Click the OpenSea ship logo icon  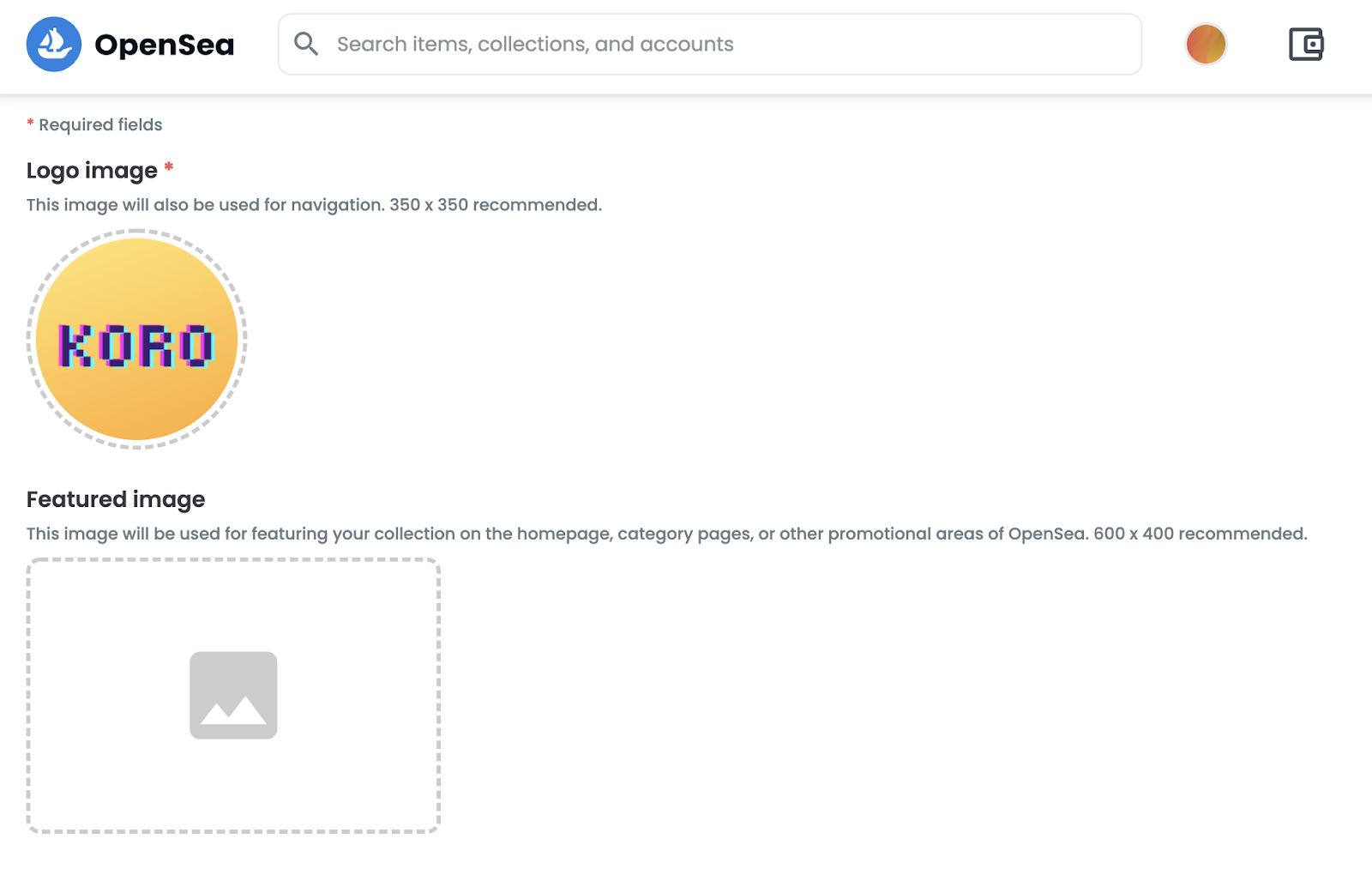[x=54, y=44]
